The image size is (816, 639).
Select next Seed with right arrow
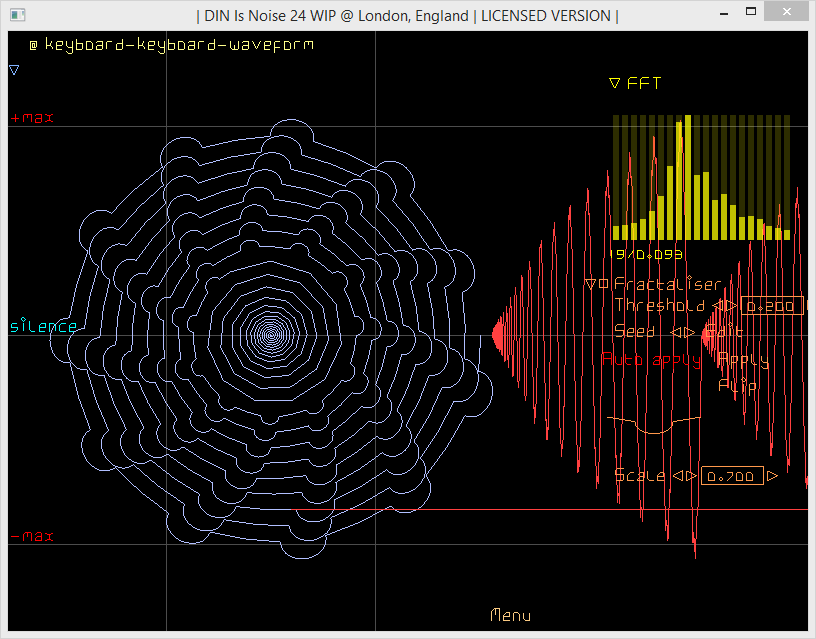pyautogui.click(x=688, y=332)
